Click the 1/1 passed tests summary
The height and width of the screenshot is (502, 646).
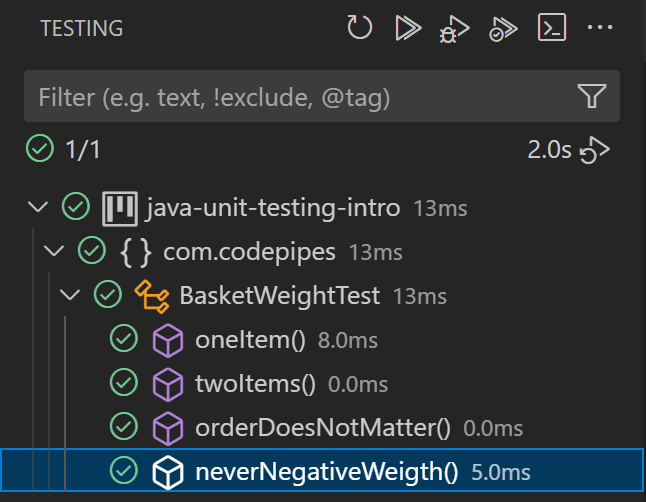click(x=82, y=149)
